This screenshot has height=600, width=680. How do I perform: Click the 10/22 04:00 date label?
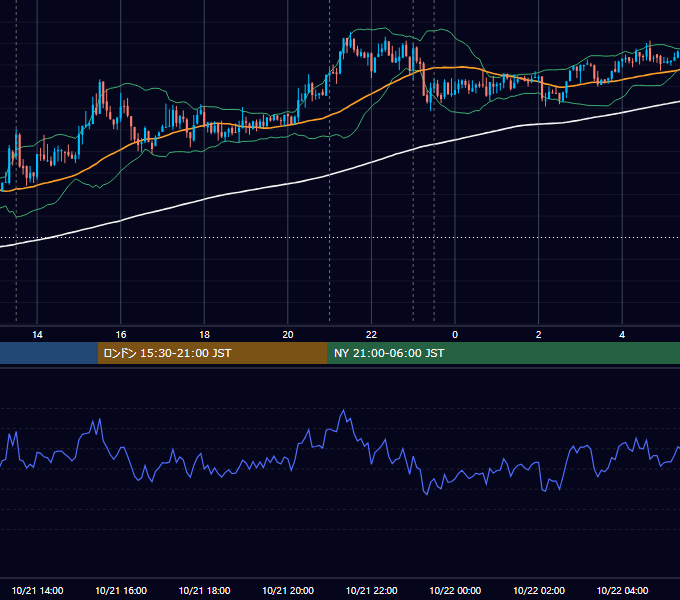click(622, 590)
